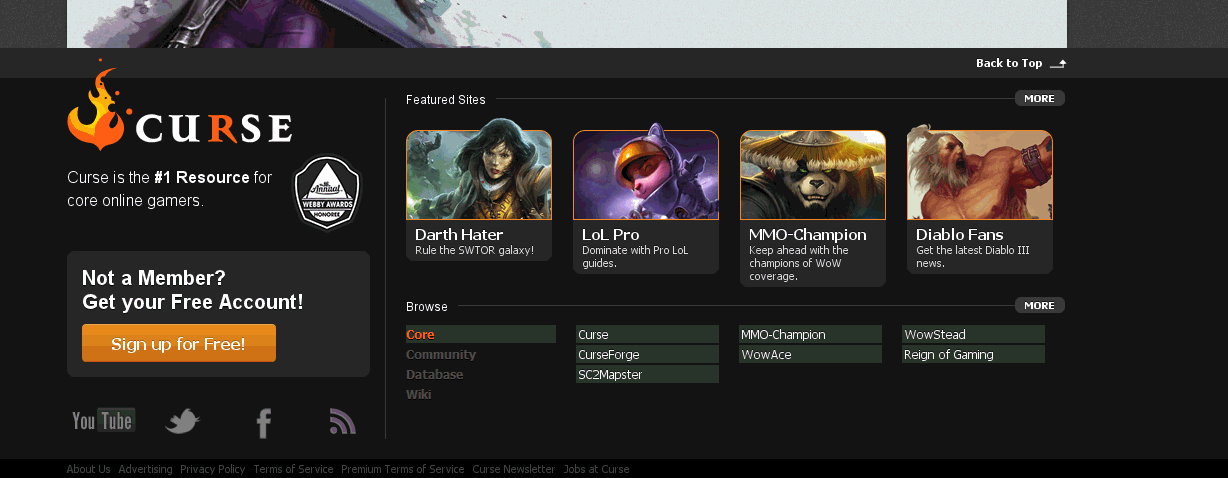Open the Curse YouTube channel icon
1228x478 pixels.
coord(103,421)
